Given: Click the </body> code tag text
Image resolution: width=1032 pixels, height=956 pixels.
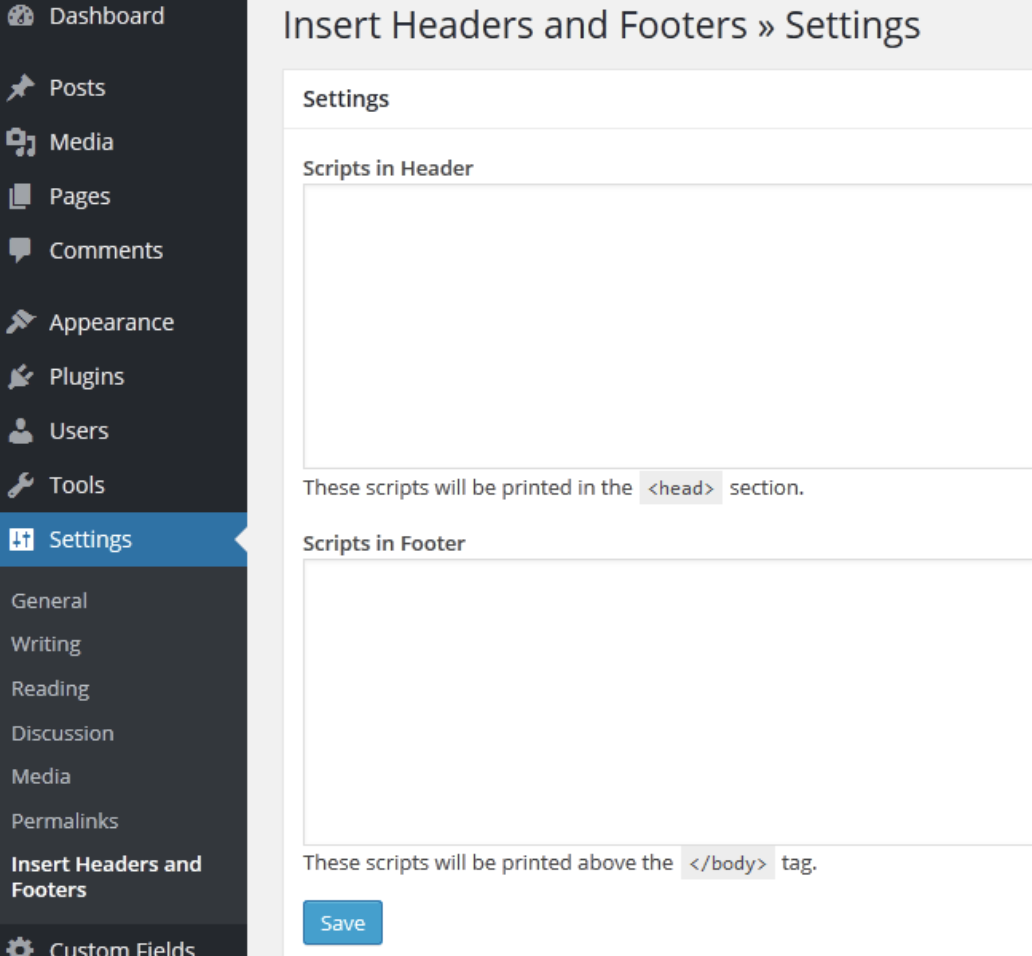Looking at the screenshot, I should 727,863.
